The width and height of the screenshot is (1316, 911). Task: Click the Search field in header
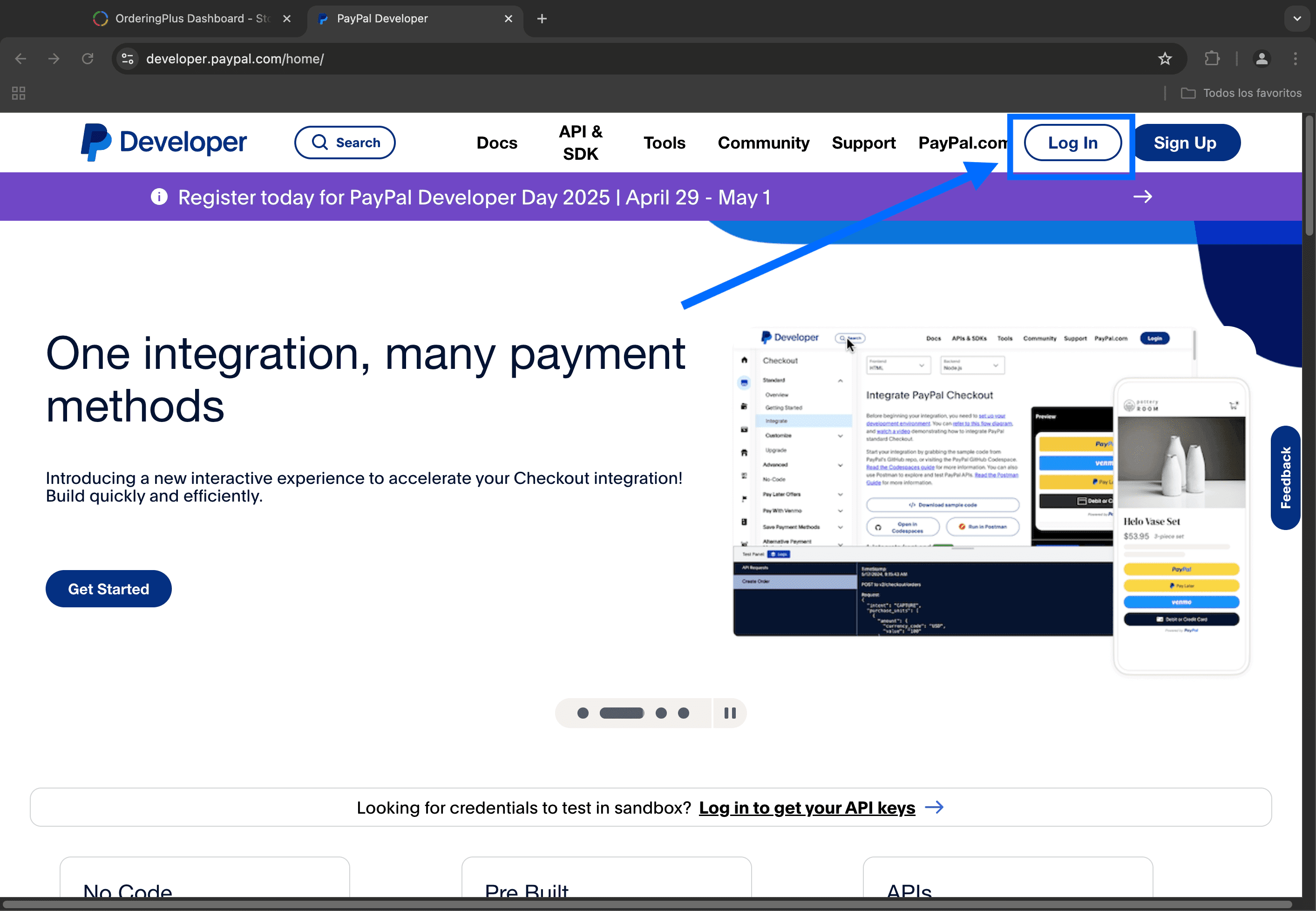point(345,143)
